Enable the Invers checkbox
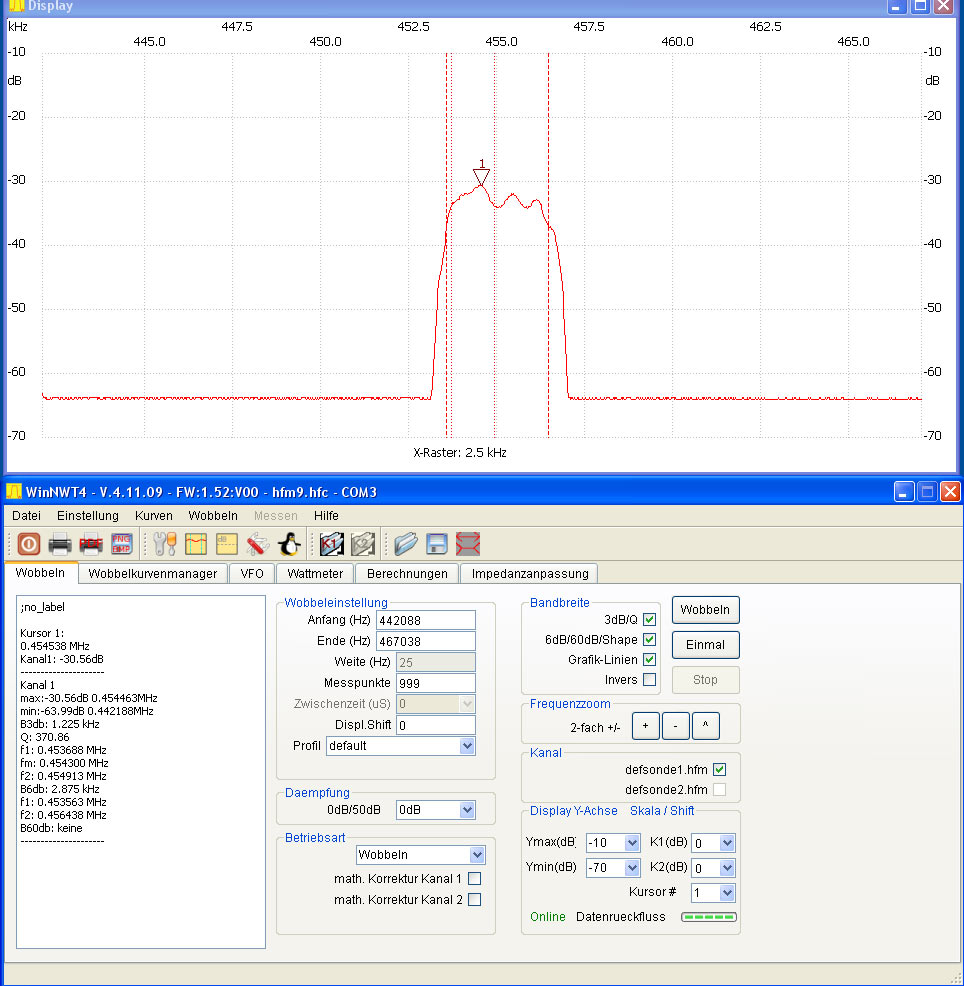This screenshot has height=986, width=964. (649, 680)
